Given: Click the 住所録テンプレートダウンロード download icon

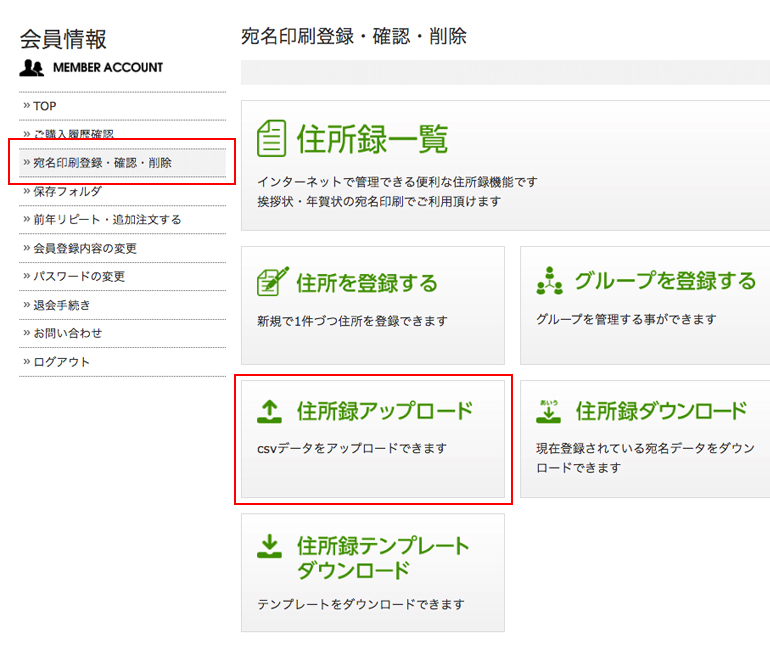Looking at the screenshot, I should (269, 545).
